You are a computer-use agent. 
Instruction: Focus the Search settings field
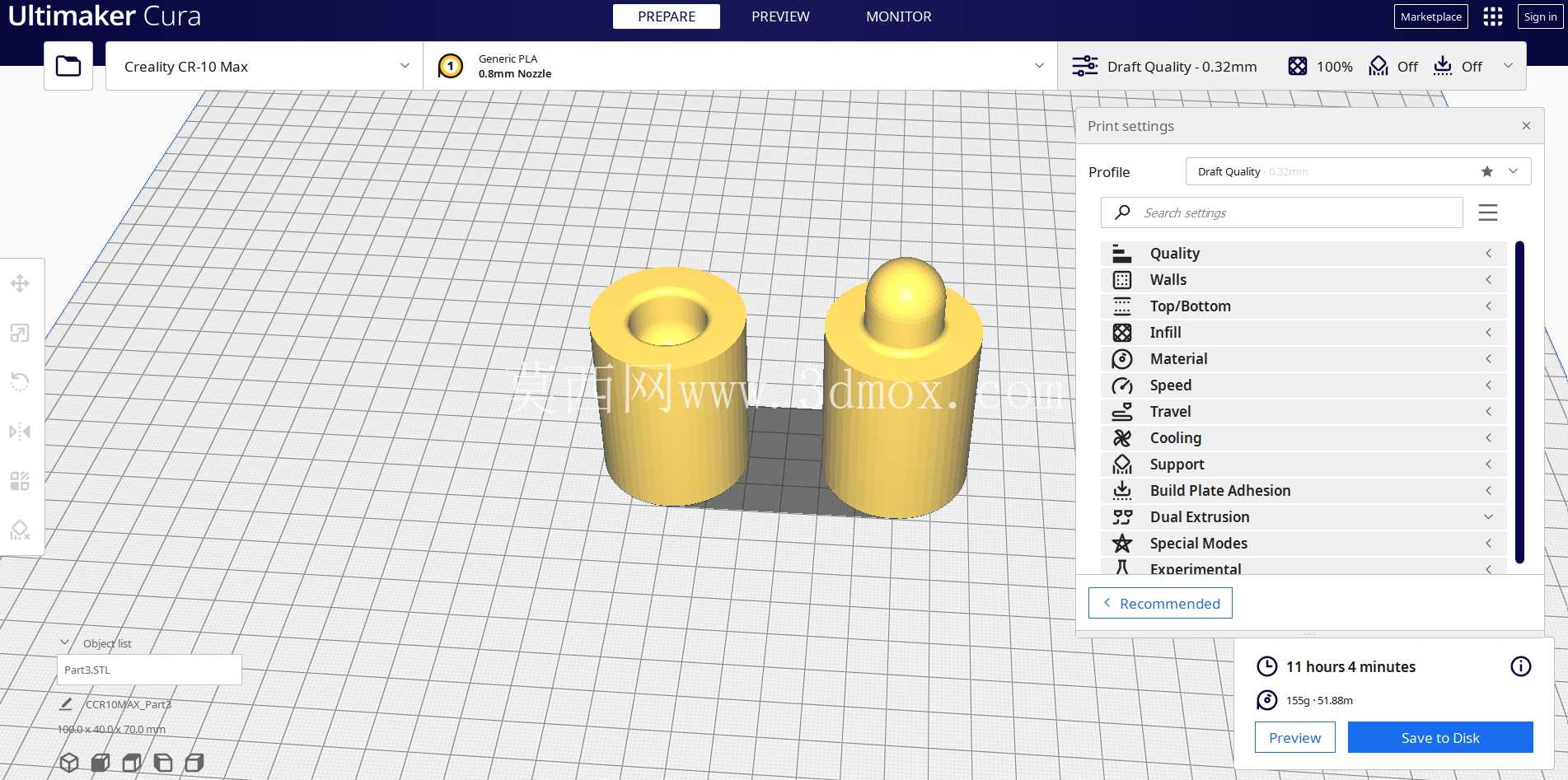coord(1282,213)
